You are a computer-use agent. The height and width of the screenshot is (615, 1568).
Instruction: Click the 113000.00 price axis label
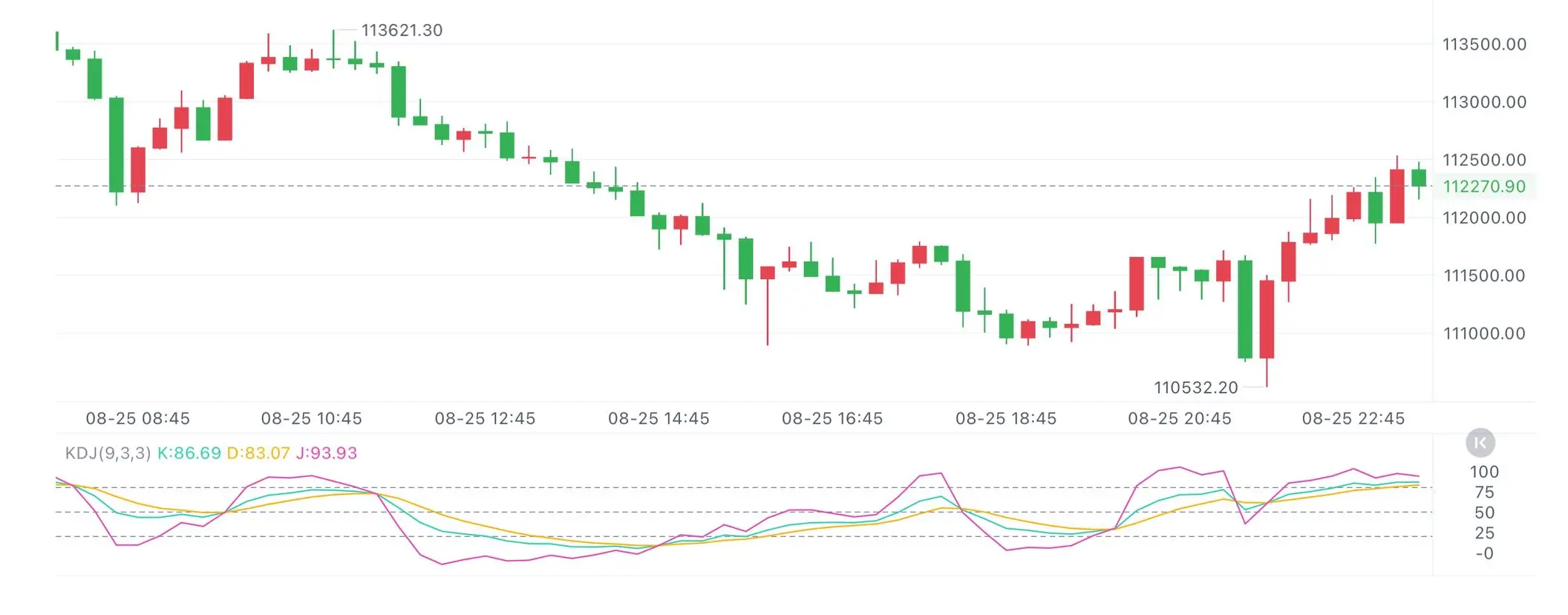(1484, 102)
